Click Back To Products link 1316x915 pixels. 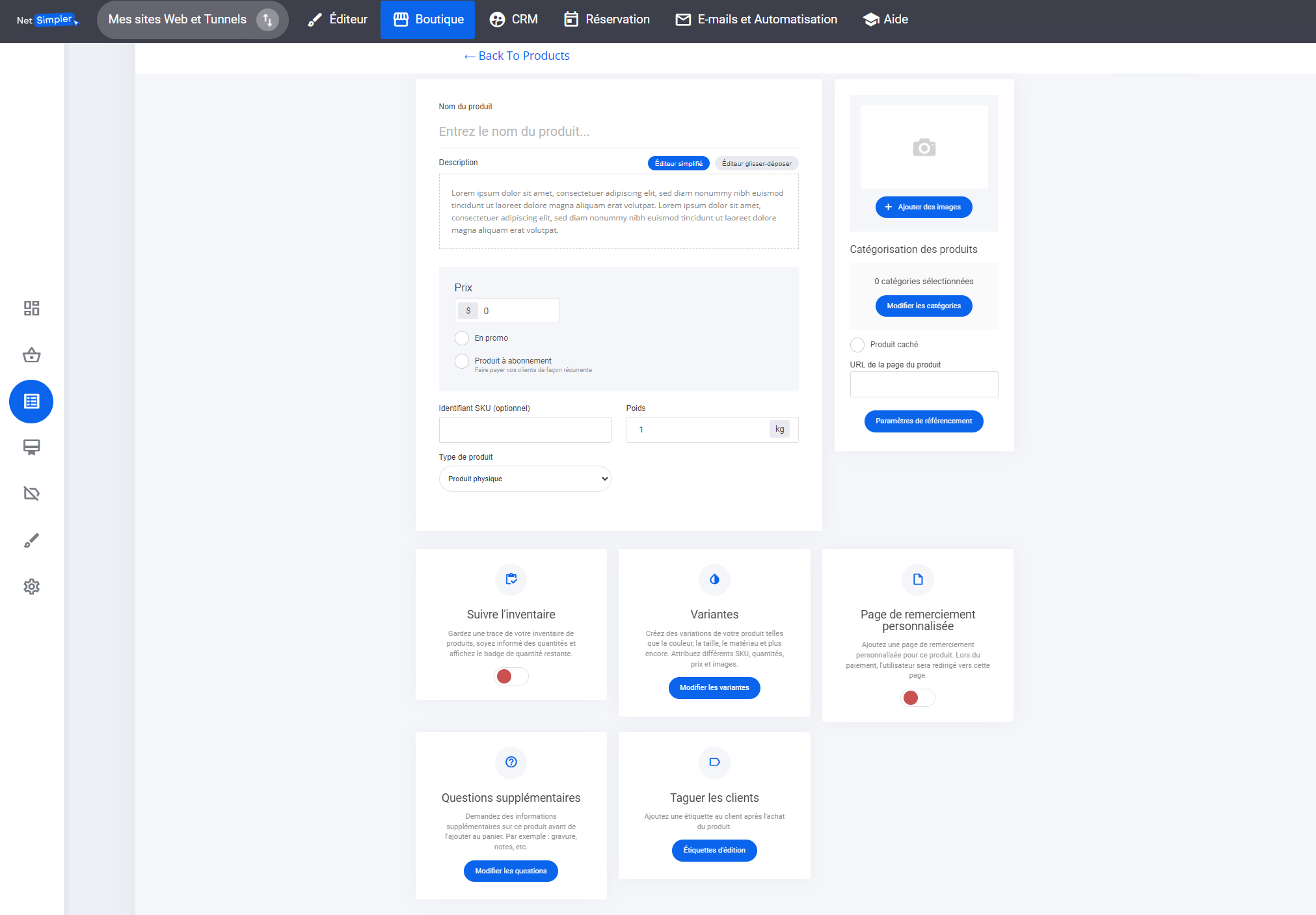517,56
